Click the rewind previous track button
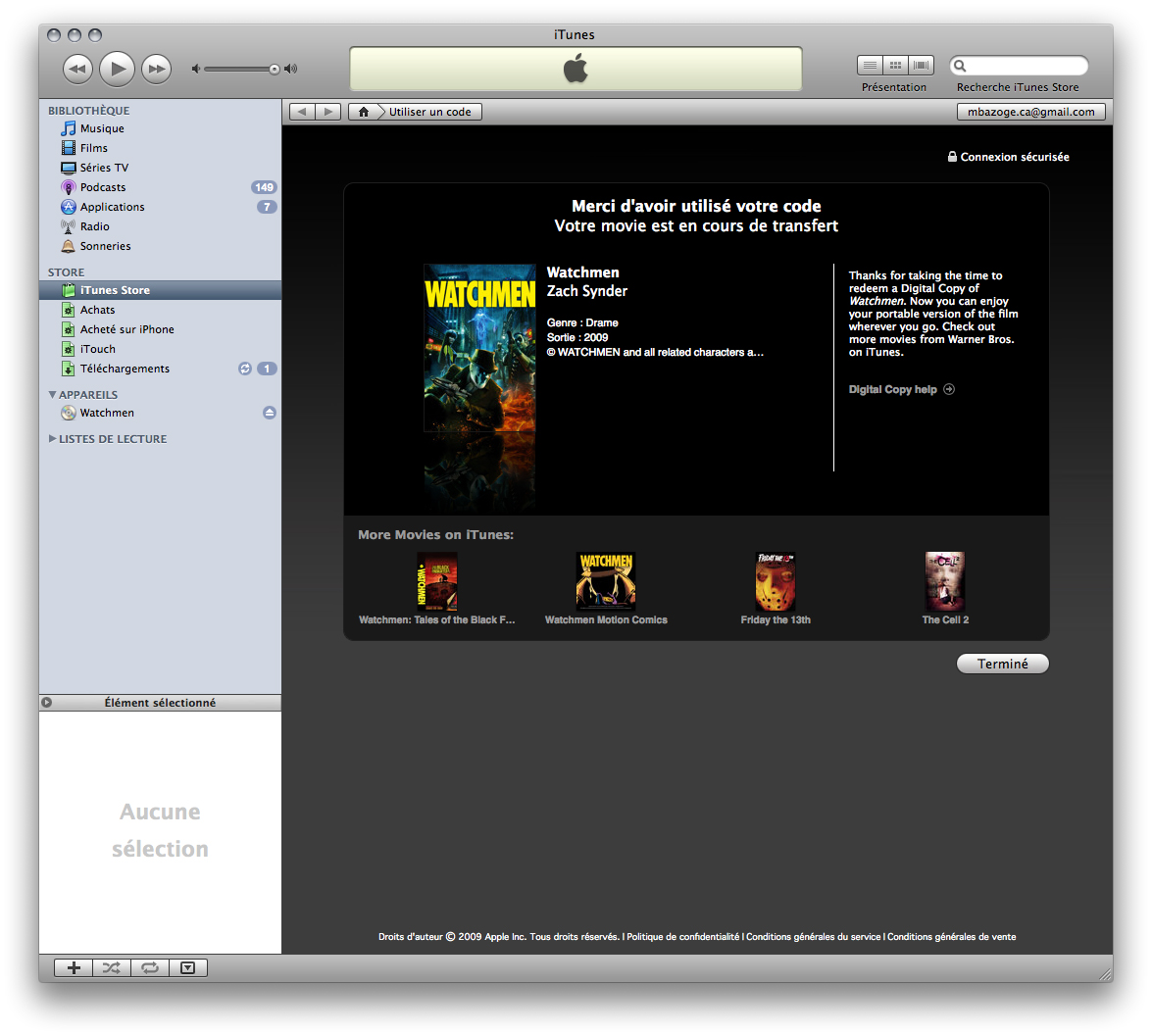 77,69
